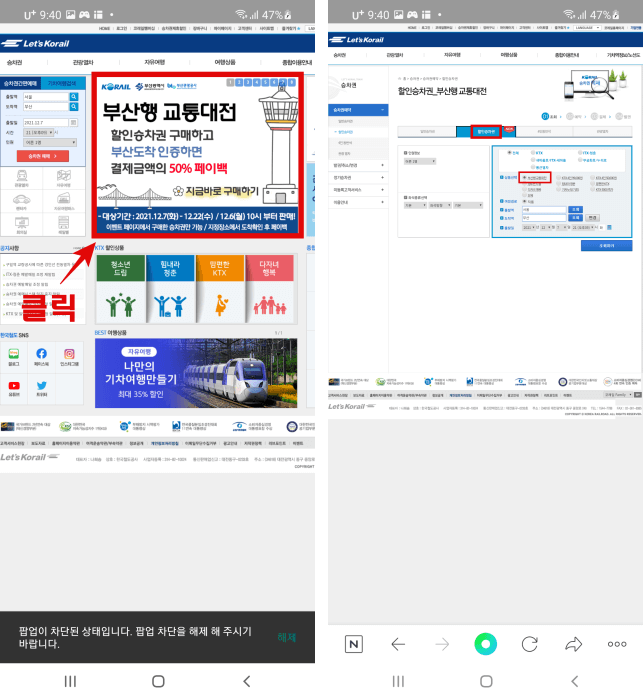Open the 맘편한 KTX discount card
Image resolution: width=643 pixels, height=700 pixels.
click(220, 288)
